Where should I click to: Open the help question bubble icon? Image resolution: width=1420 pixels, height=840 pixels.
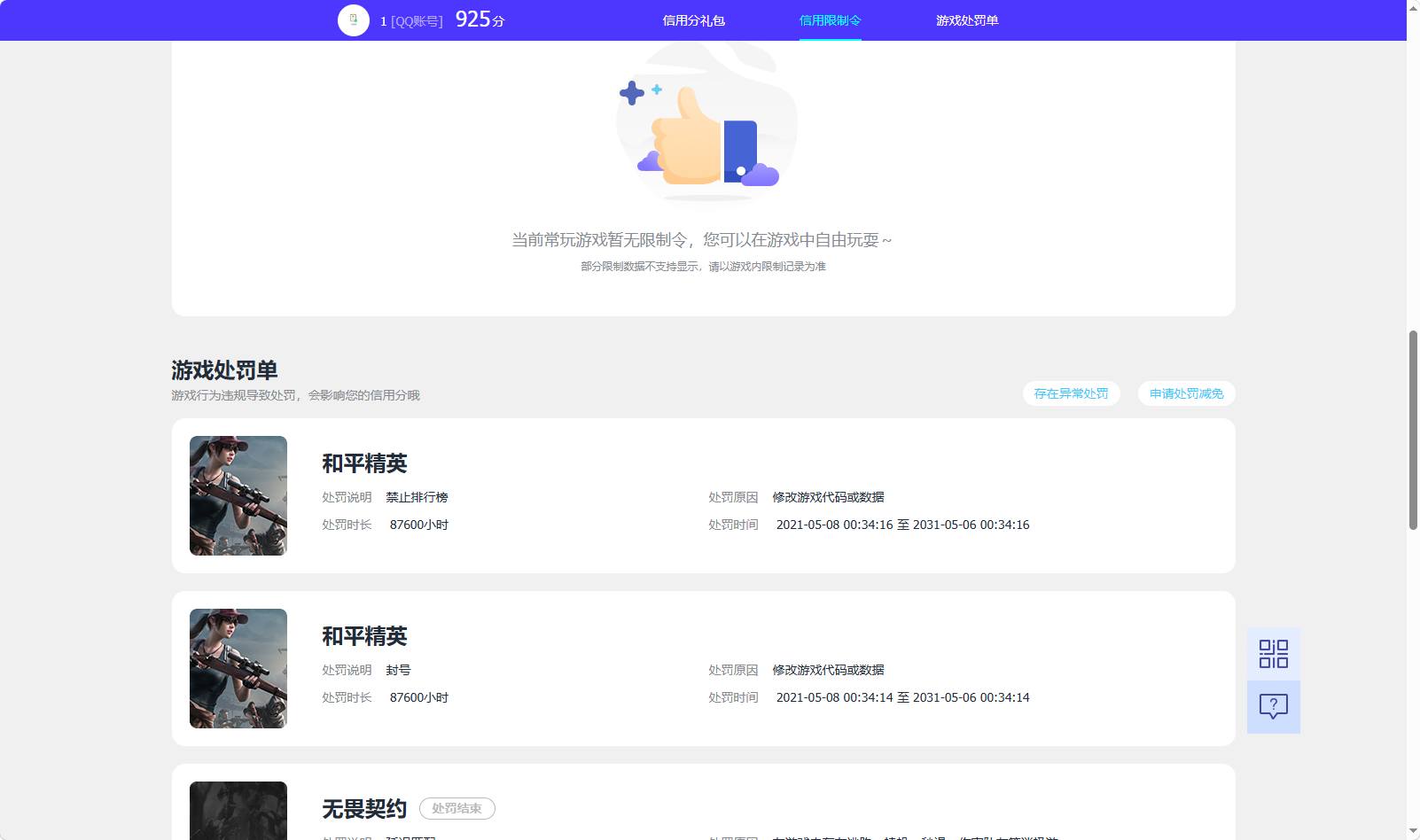pos(1274,706)
